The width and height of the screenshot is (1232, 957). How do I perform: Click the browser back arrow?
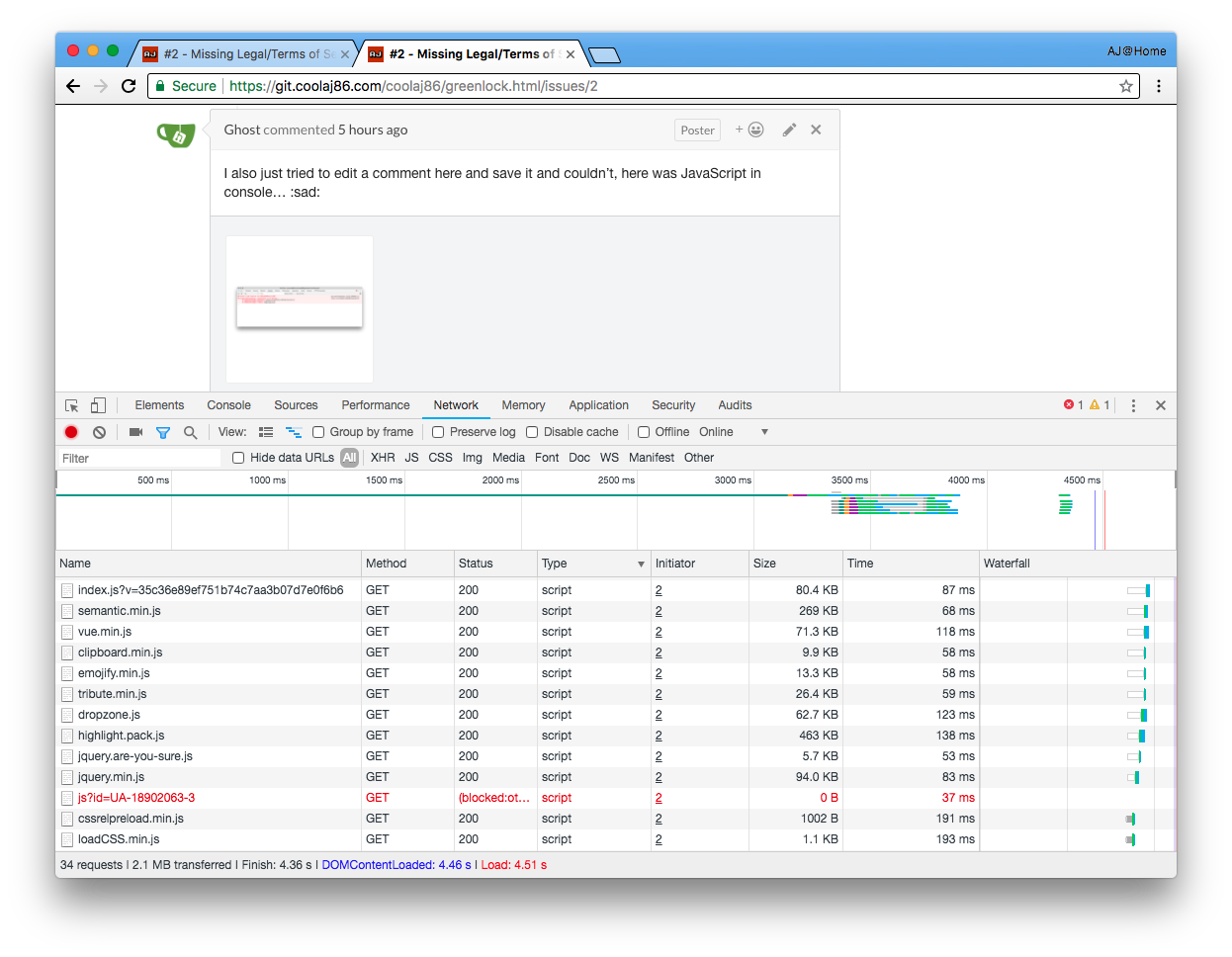[x=73, y=86]
